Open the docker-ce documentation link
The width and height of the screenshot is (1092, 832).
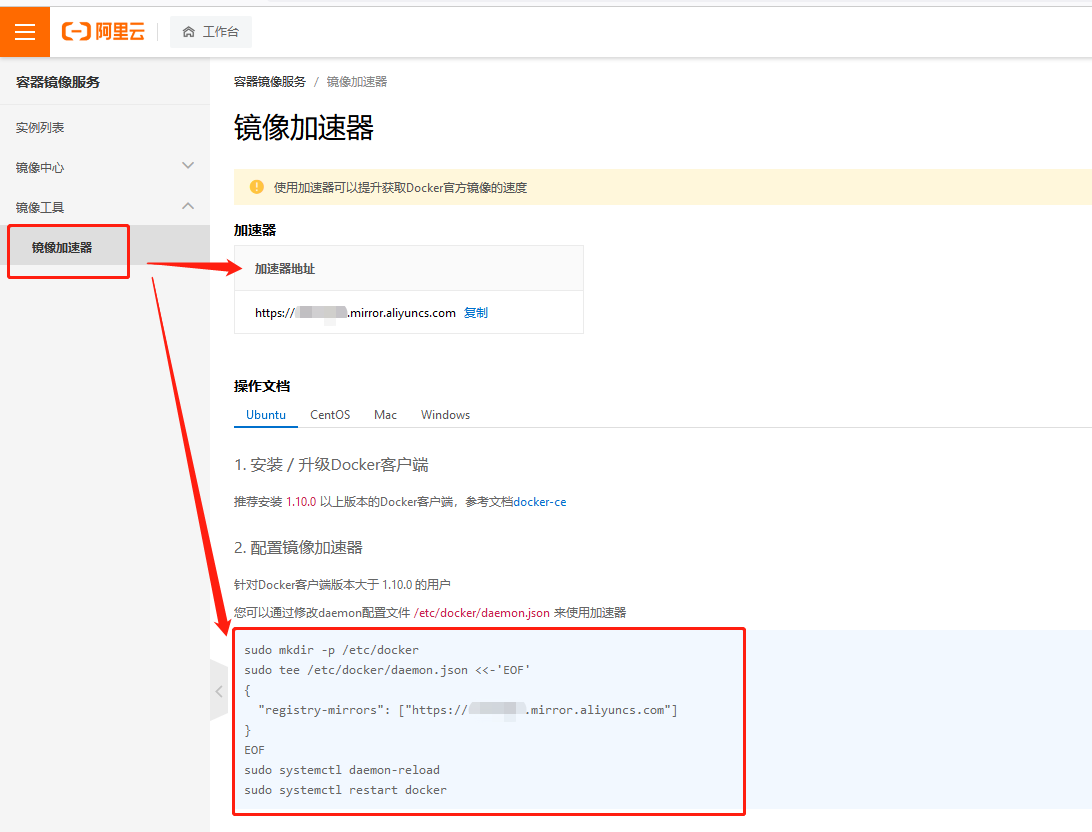coord(540,502)
